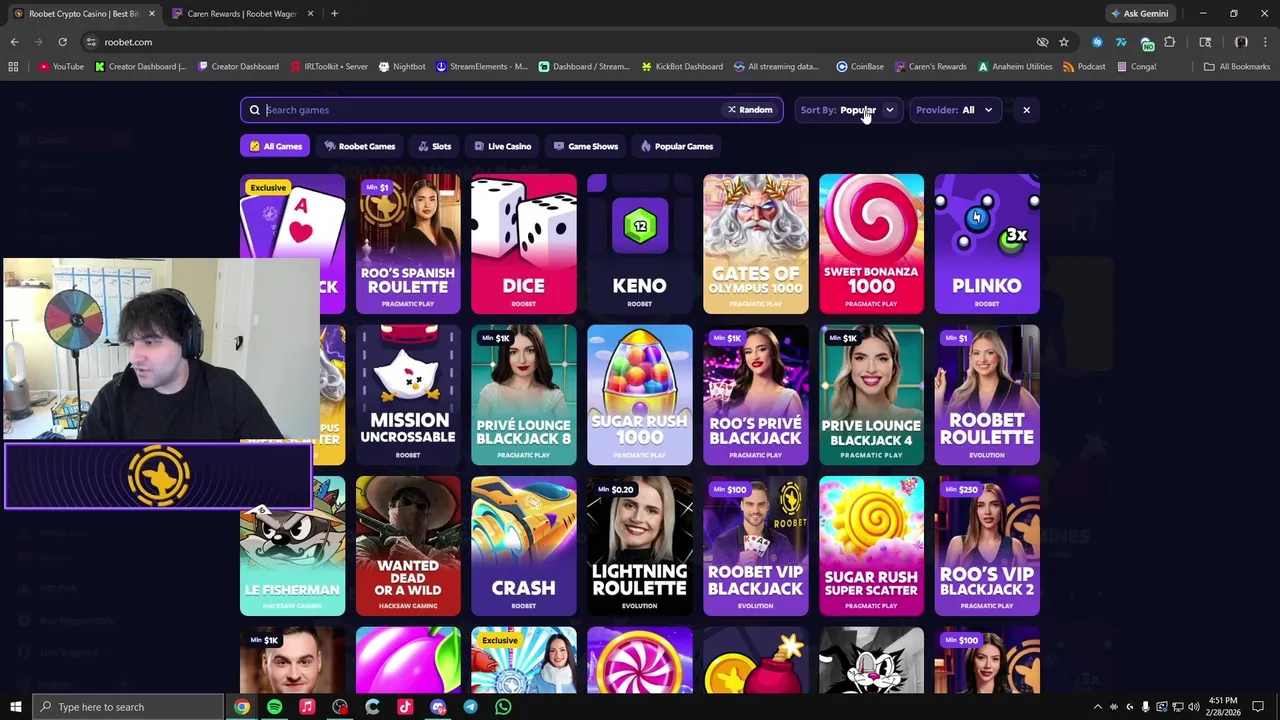This screenshot has width=1280, height=720.
Task: Close the game search overlay with X
Action: (1026, 110)
